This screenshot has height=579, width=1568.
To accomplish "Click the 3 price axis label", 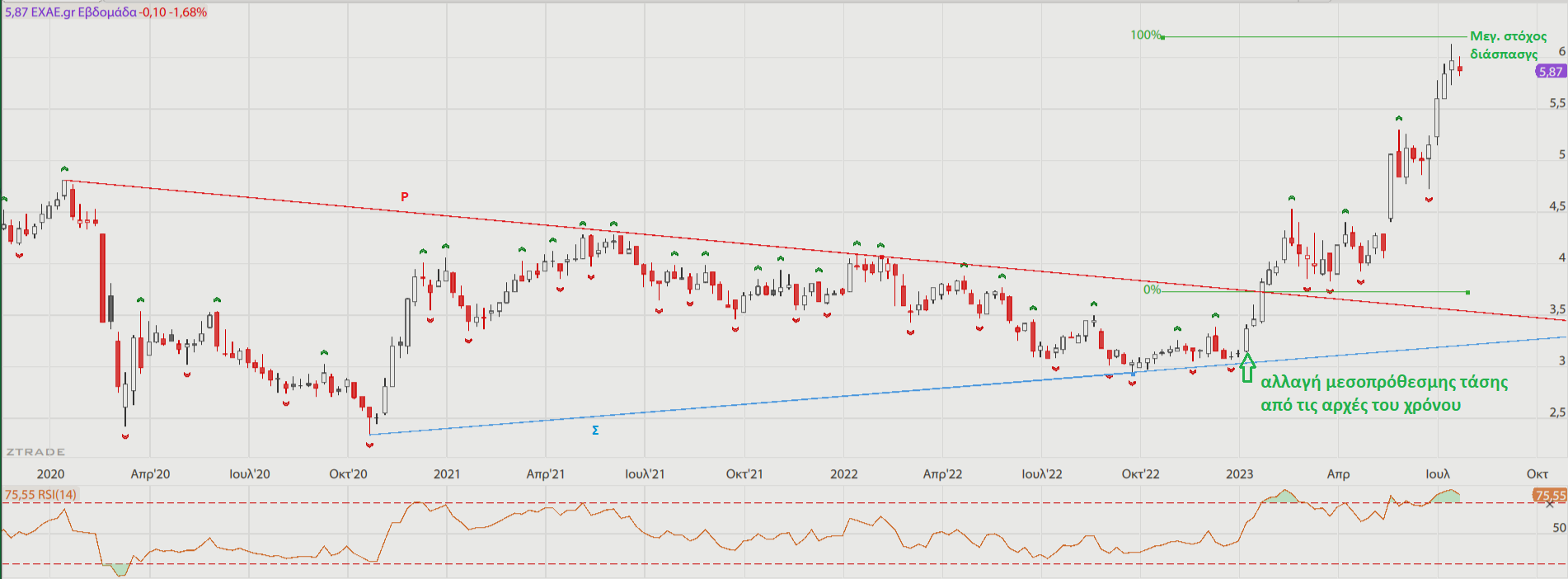I will point(1561,360).
